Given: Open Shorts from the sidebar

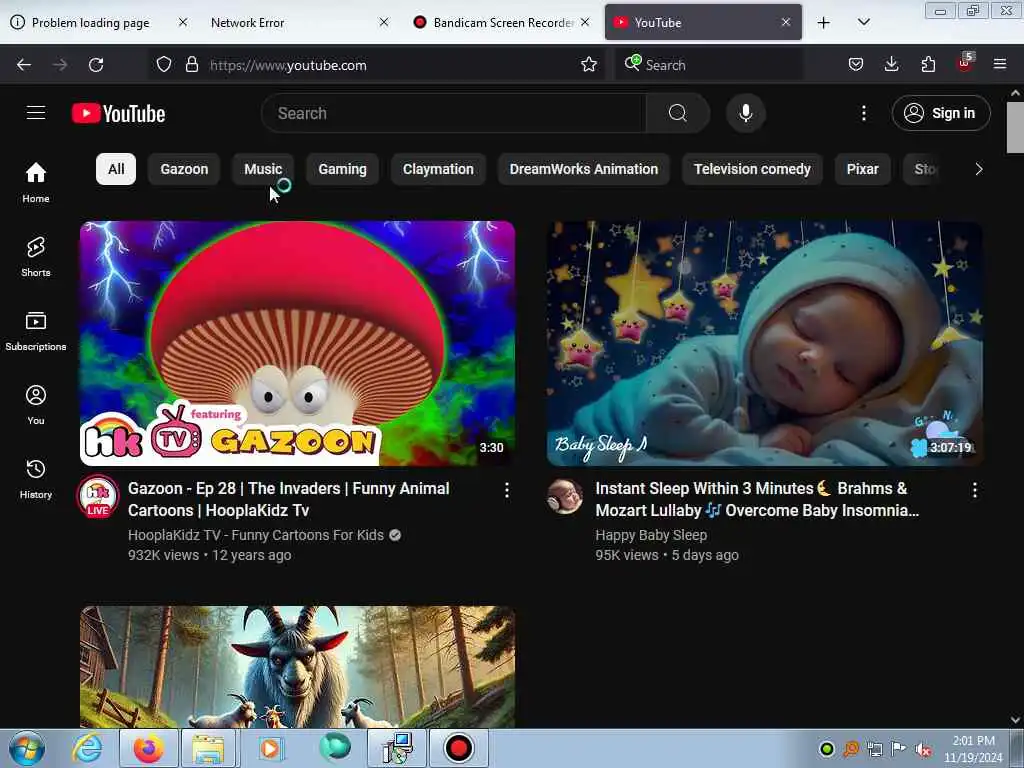Looking at the screenshot, I should click(x=36, y=257).
